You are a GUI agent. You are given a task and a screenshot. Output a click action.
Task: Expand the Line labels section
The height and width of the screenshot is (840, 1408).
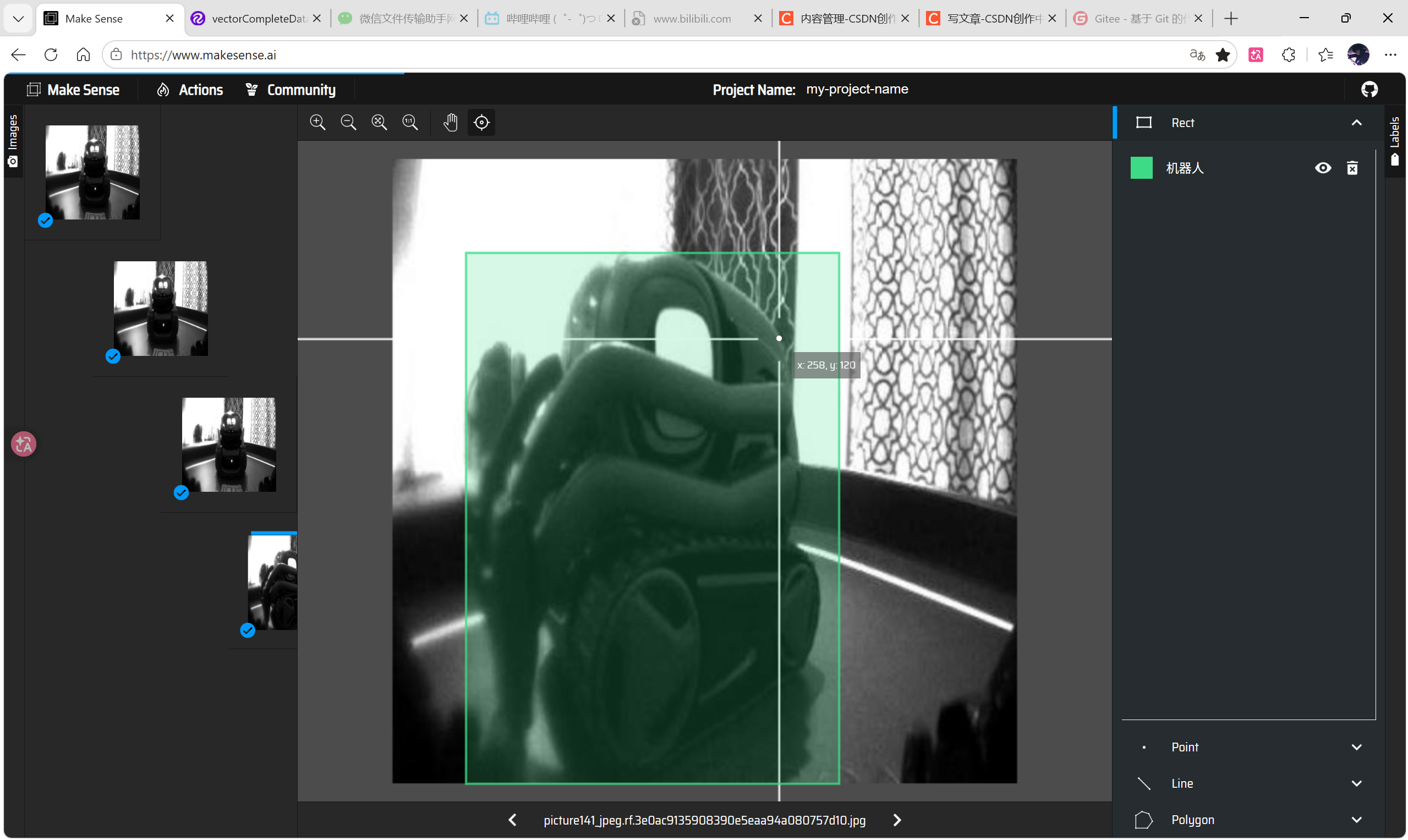point(1356,783)
